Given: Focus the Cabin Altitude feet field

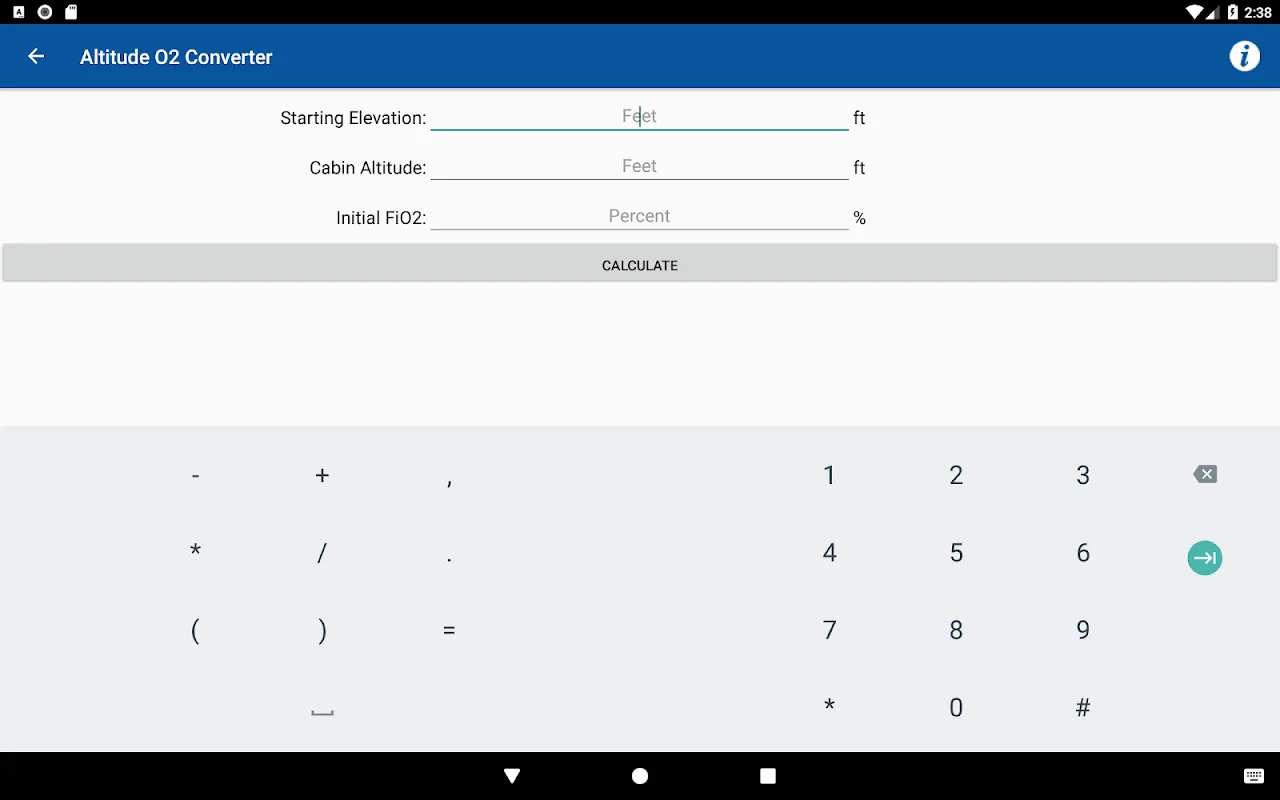Looking at the screenshot, I should [639, 167].
